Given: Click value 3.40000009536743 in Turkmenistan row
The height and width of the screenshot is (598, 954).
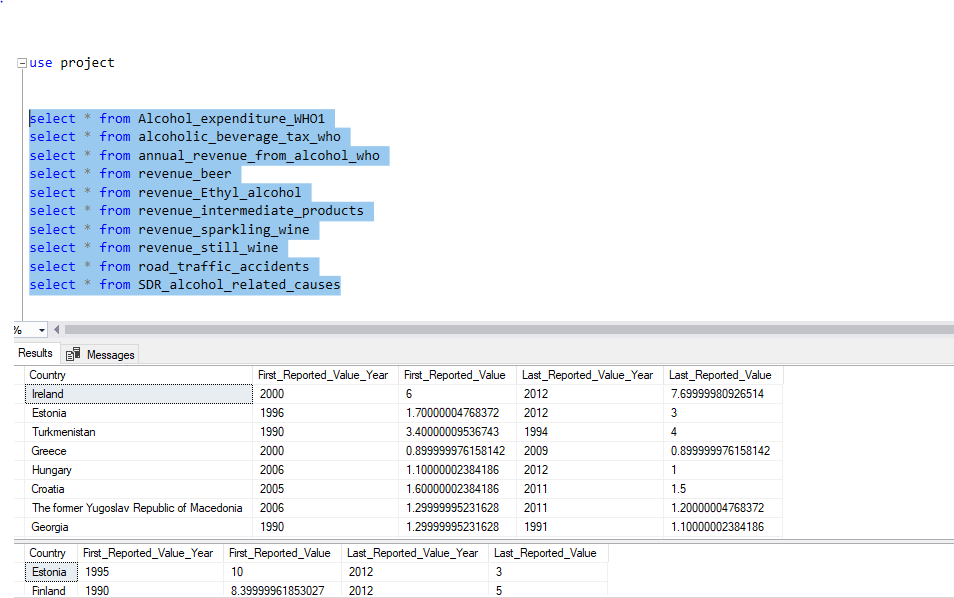Looking at the screenshot, I should pyautogui.click(x=458, y=432).
